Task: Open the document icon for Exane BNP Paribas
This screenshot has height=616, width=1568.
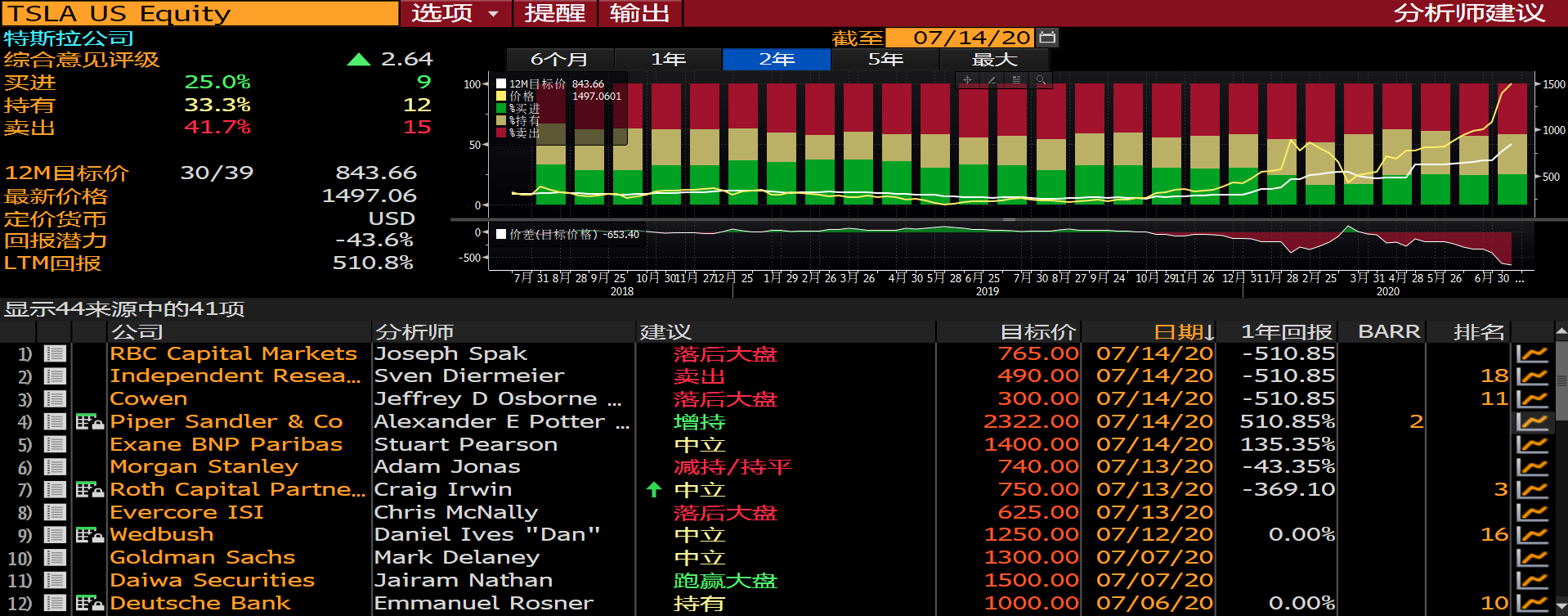Action: point(56,444)
